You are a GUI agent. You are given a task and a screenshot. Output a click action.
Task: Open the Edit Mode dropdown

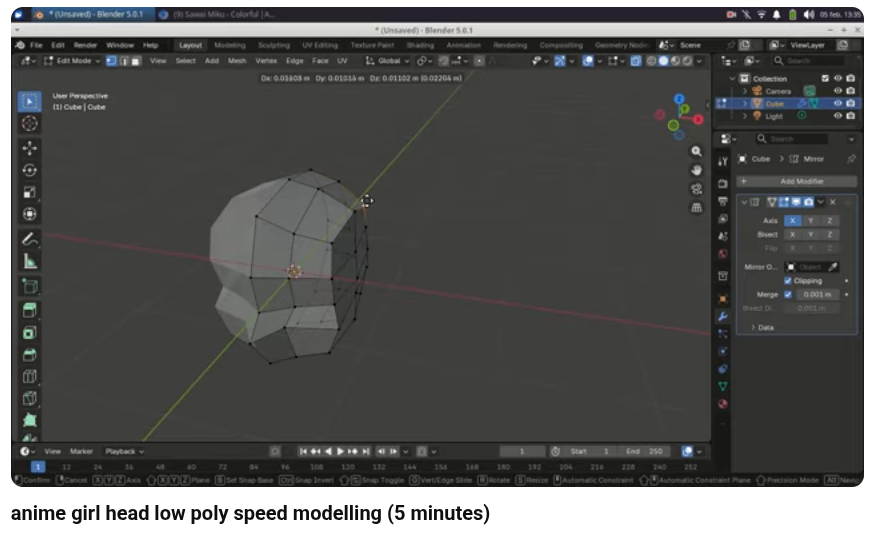click(x=72, y=61)
